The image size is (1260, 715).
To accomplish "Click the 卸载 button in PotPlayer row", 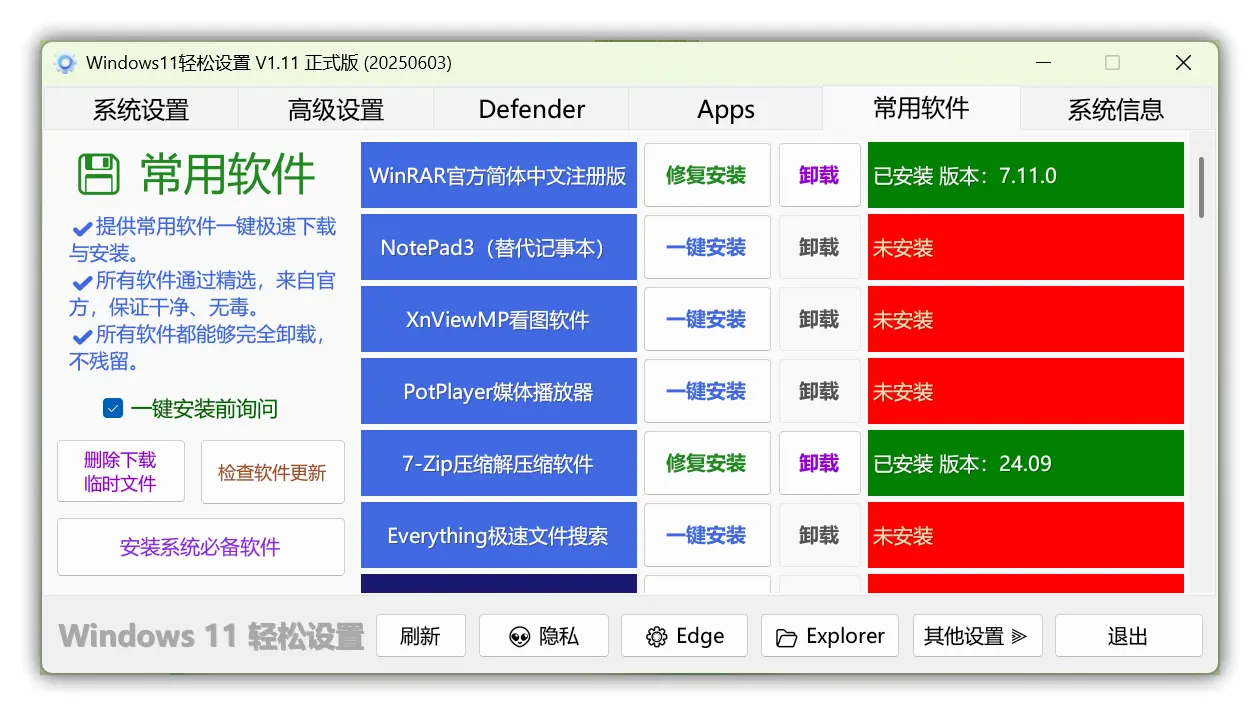I will click(819, 391).
